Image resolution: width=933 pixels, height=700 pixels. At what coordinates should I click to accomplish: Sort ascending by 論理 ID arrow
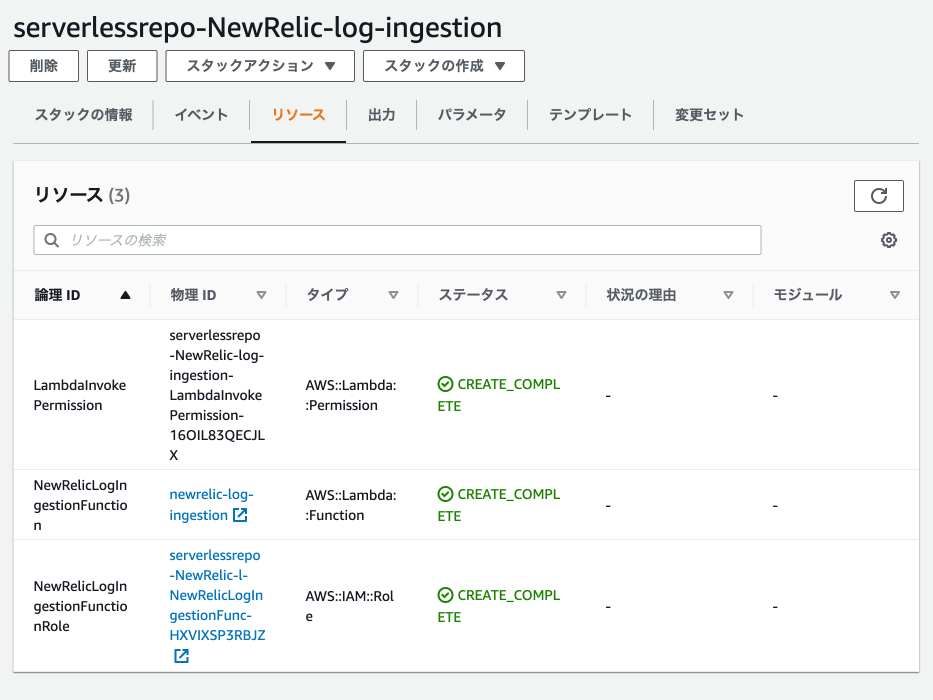coord(125,295)
